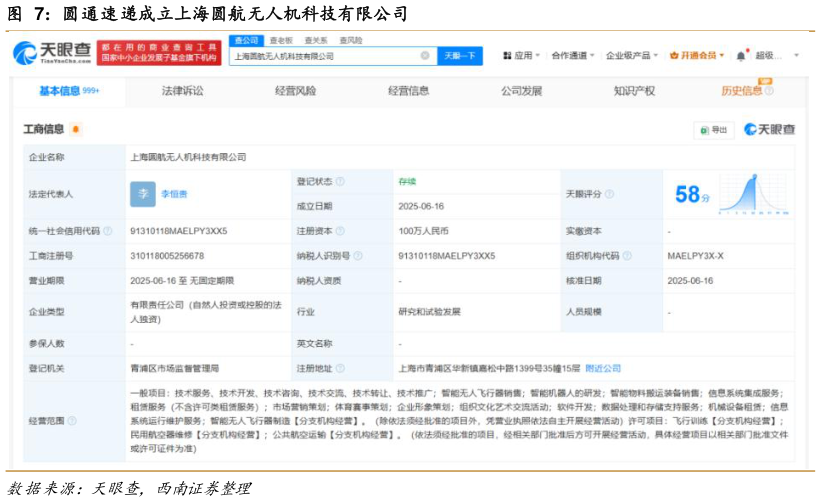Click the 天眼评分 score distribution chart

point(753,194)
